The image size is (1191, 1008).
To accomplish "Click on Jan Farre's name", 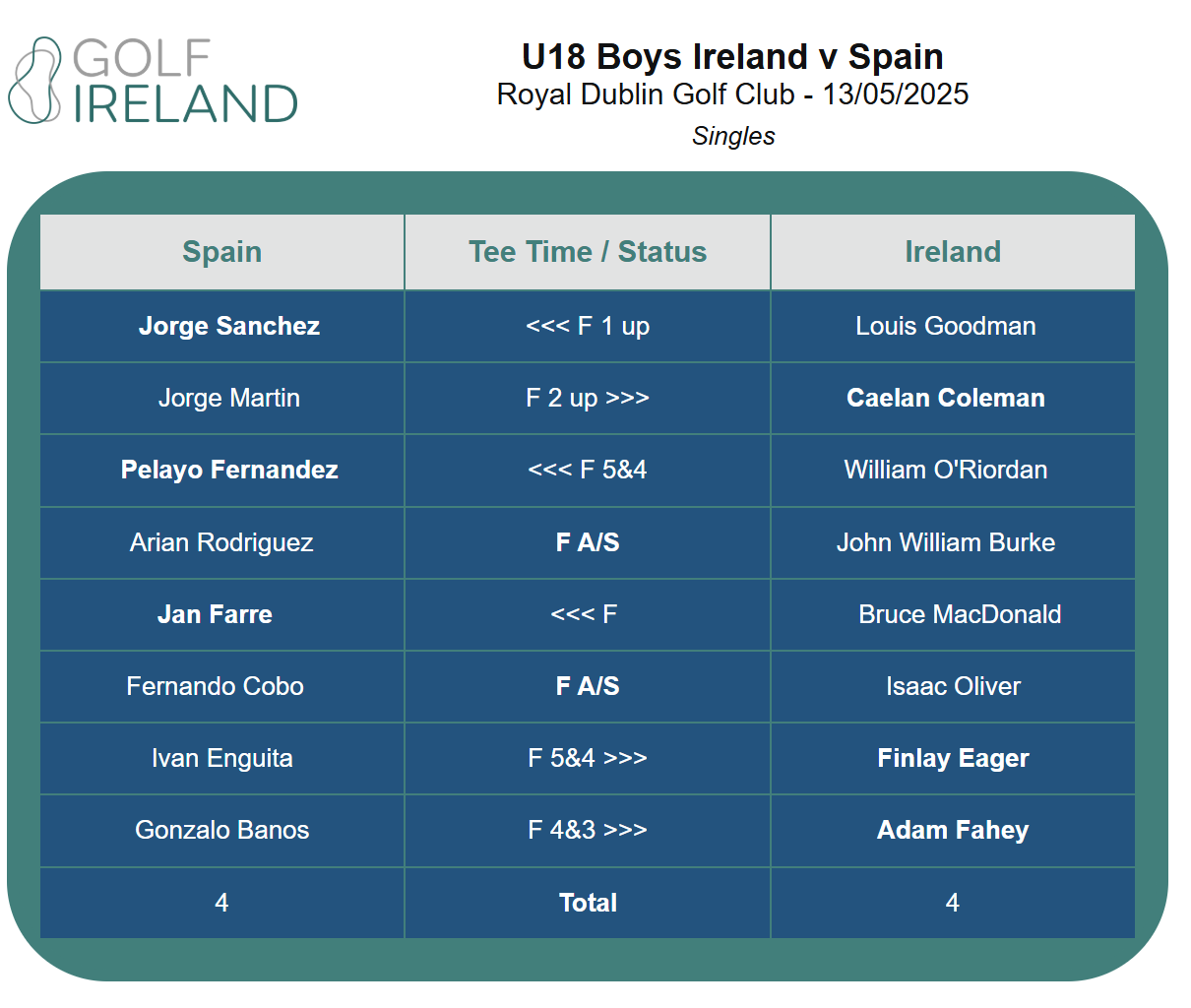I will (x=215, y=614).
